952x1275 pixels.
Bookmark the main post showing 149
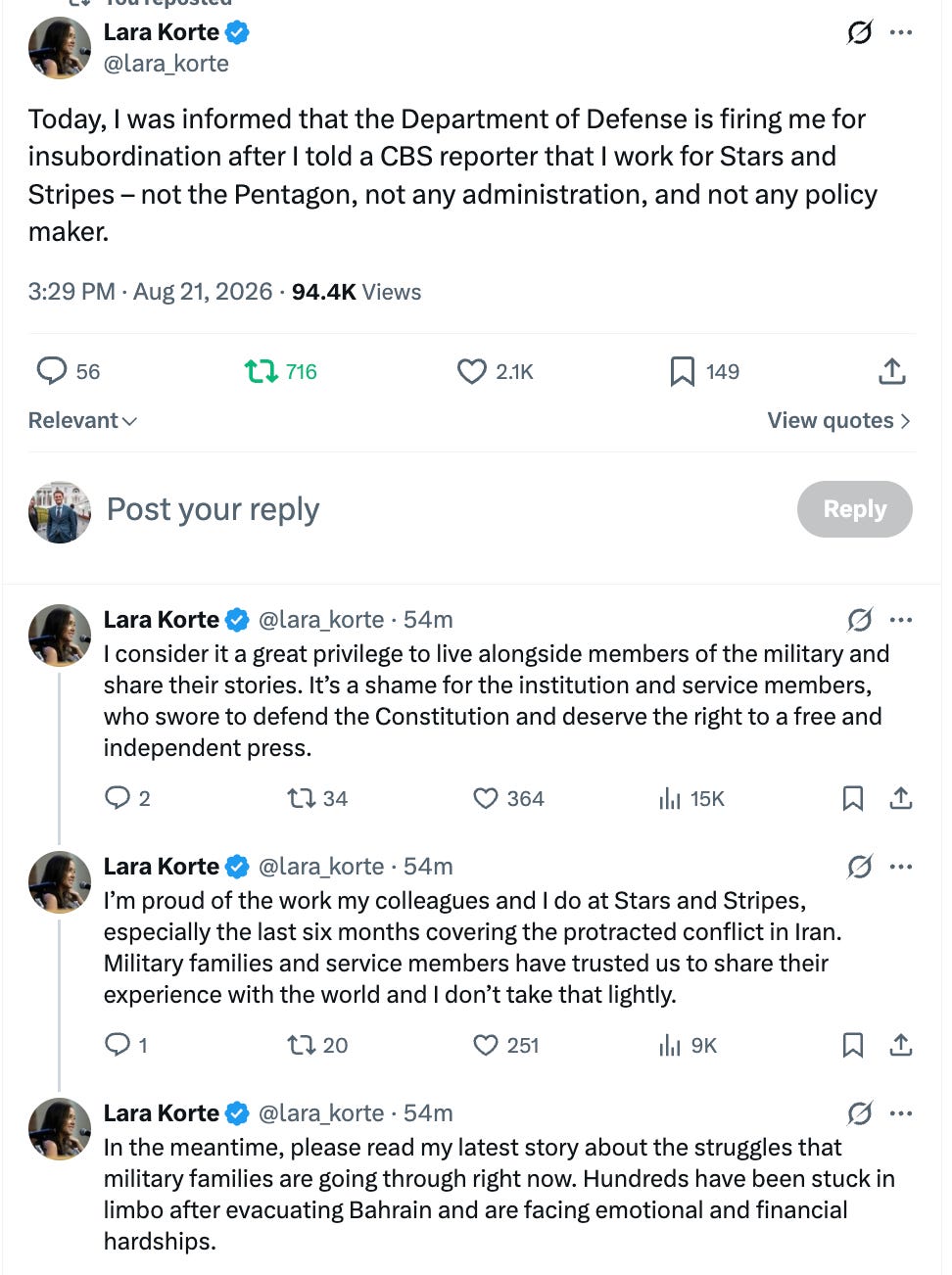coord(704,371)
